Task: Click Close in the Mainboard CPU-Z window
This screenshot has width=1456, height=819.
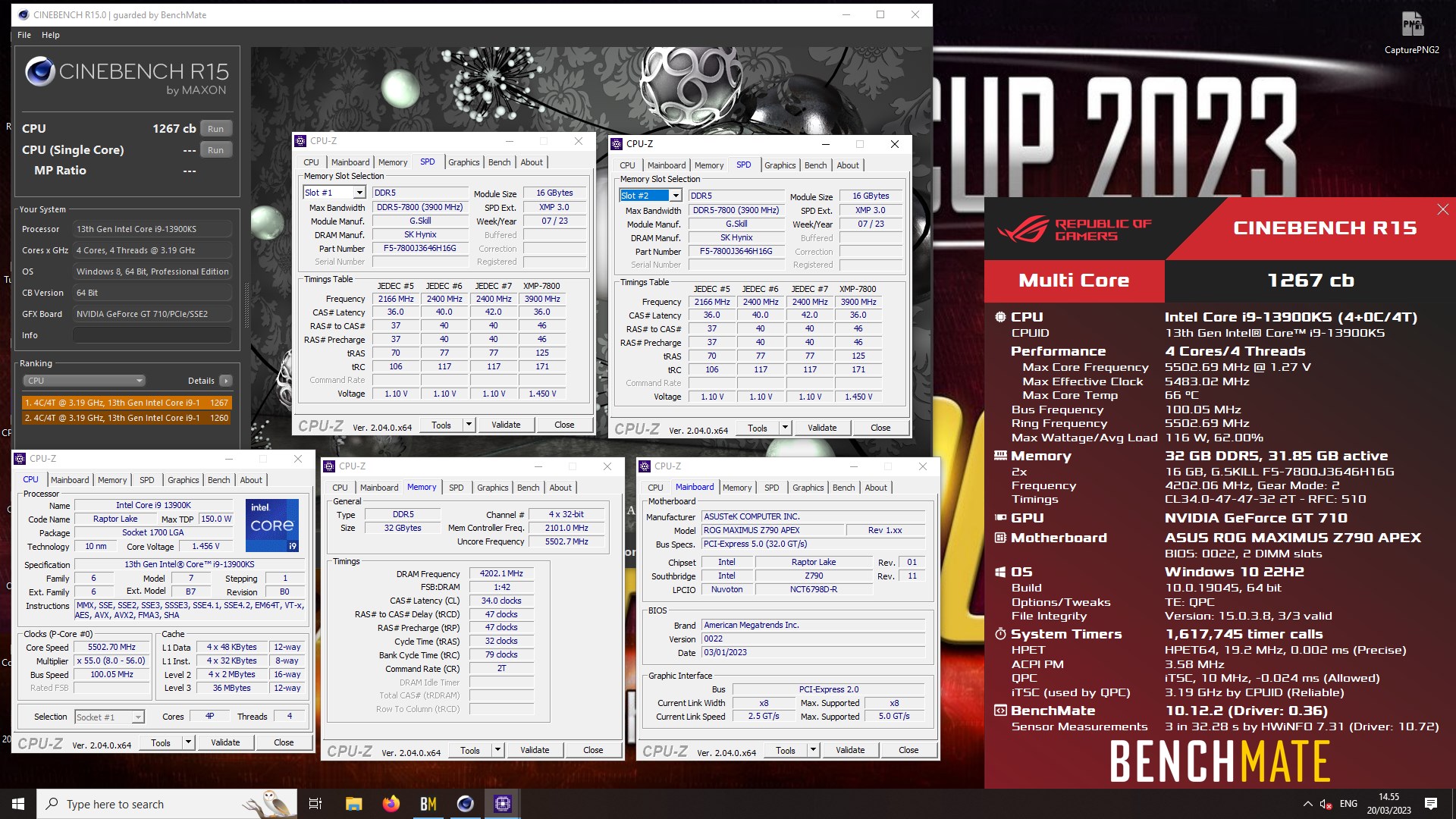Action: pos(908,750)
